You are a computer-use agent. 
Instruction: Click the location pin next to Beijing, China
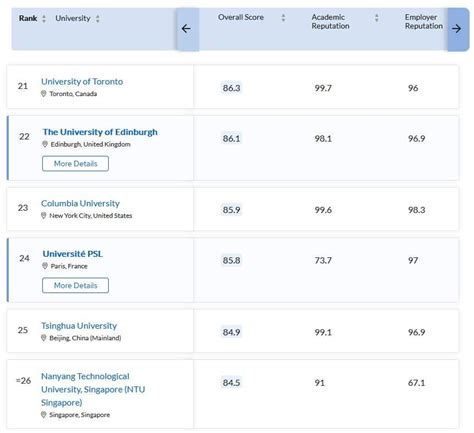pos(43,338)
